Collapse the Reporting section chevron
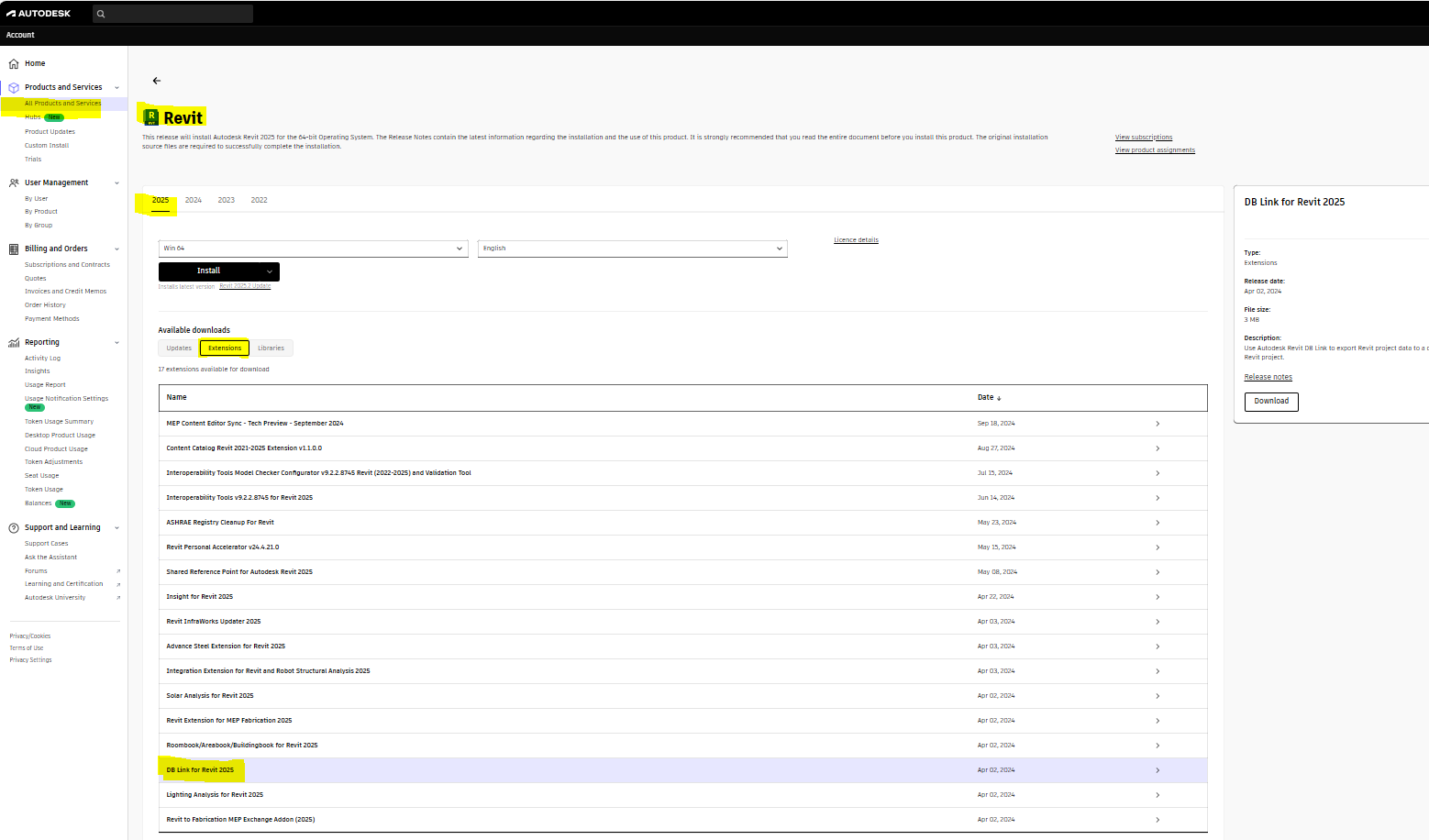The image size is (1429, 840). (116, 343)
